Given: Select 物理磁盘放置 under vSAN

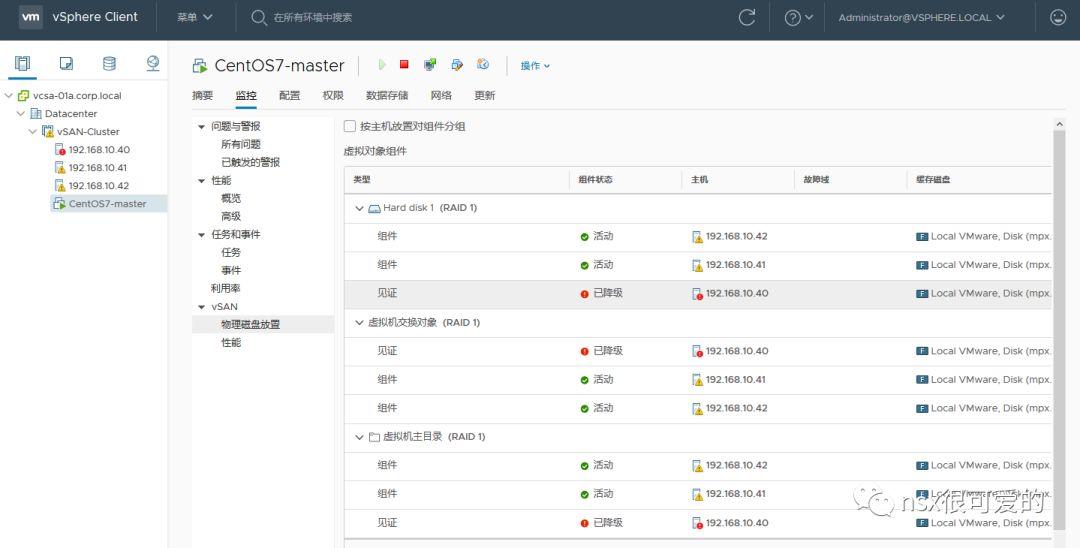Looking at the screenshot, I should [251, 324].
